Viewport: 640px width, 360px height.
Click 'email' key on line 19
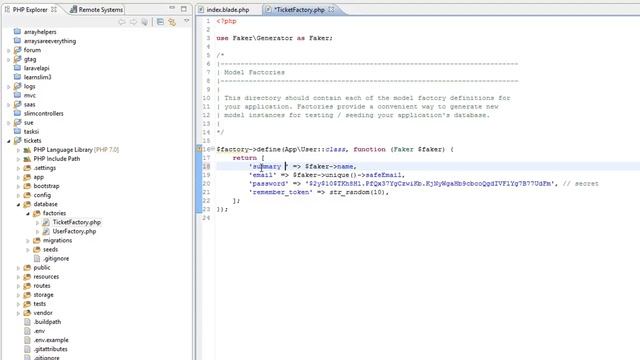(262, 175)
